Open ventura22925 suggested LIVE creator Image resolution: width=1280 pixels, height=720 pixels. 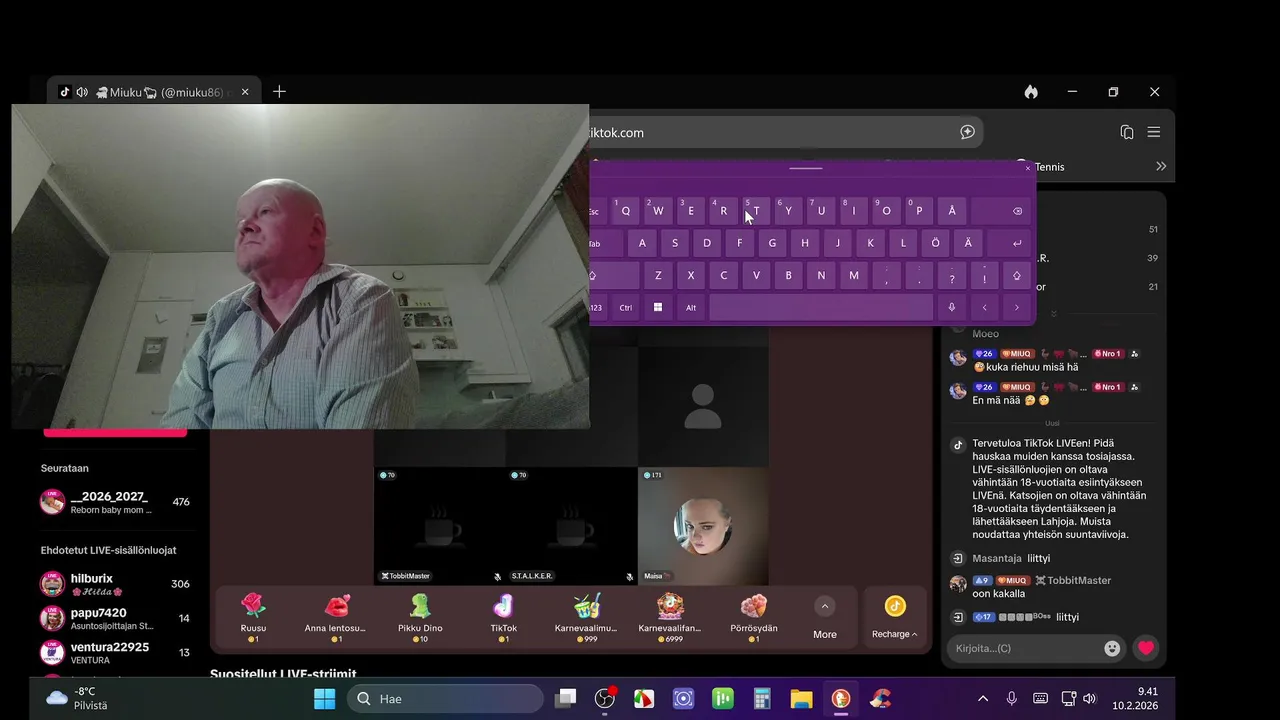coord(115,652)
